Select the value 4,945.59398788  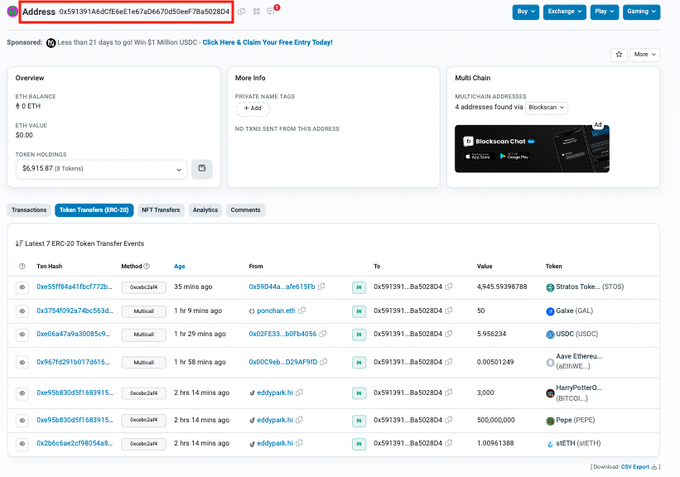click(x=502, y=287)
